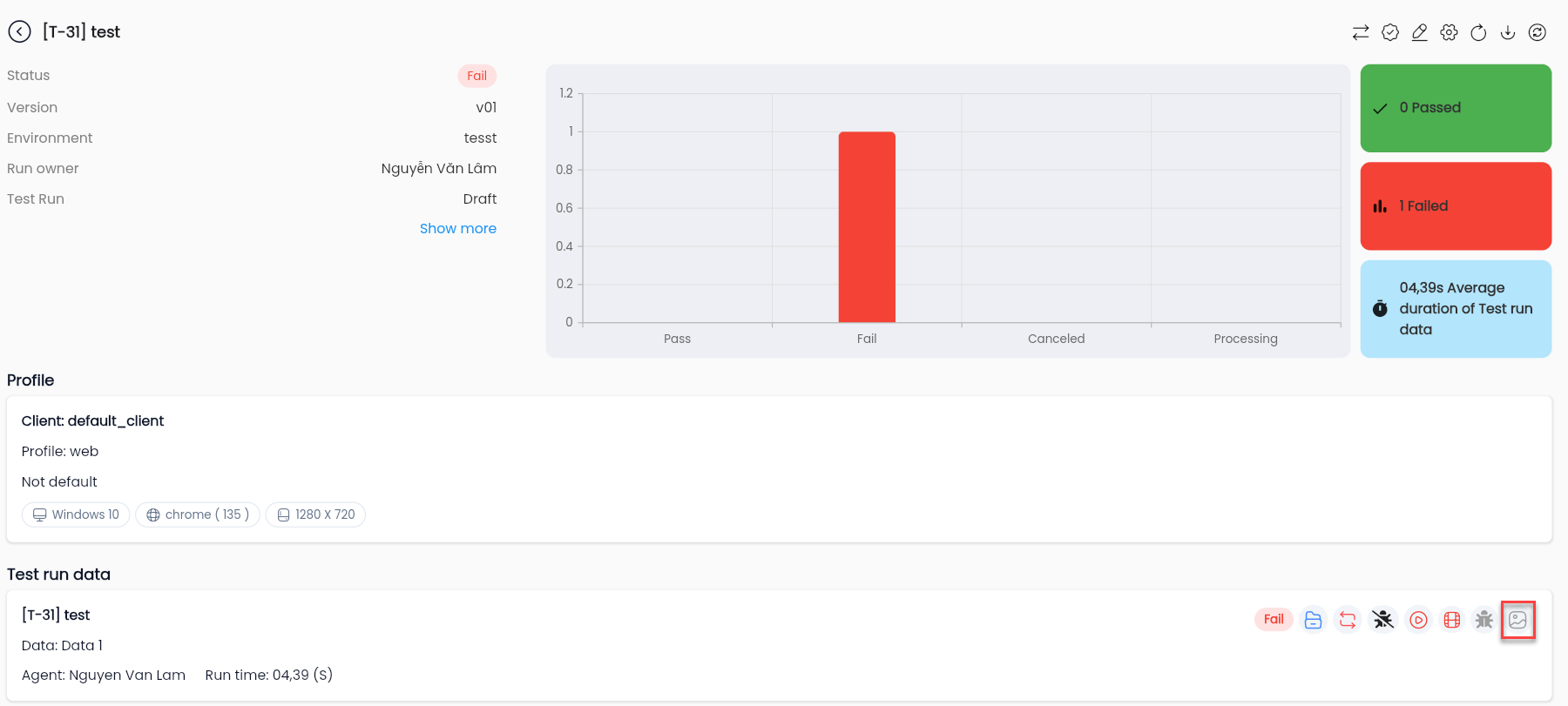Click the red play circle icon
The width and height of the screenshot is (1568, 706).
(x=1419, y=620)
